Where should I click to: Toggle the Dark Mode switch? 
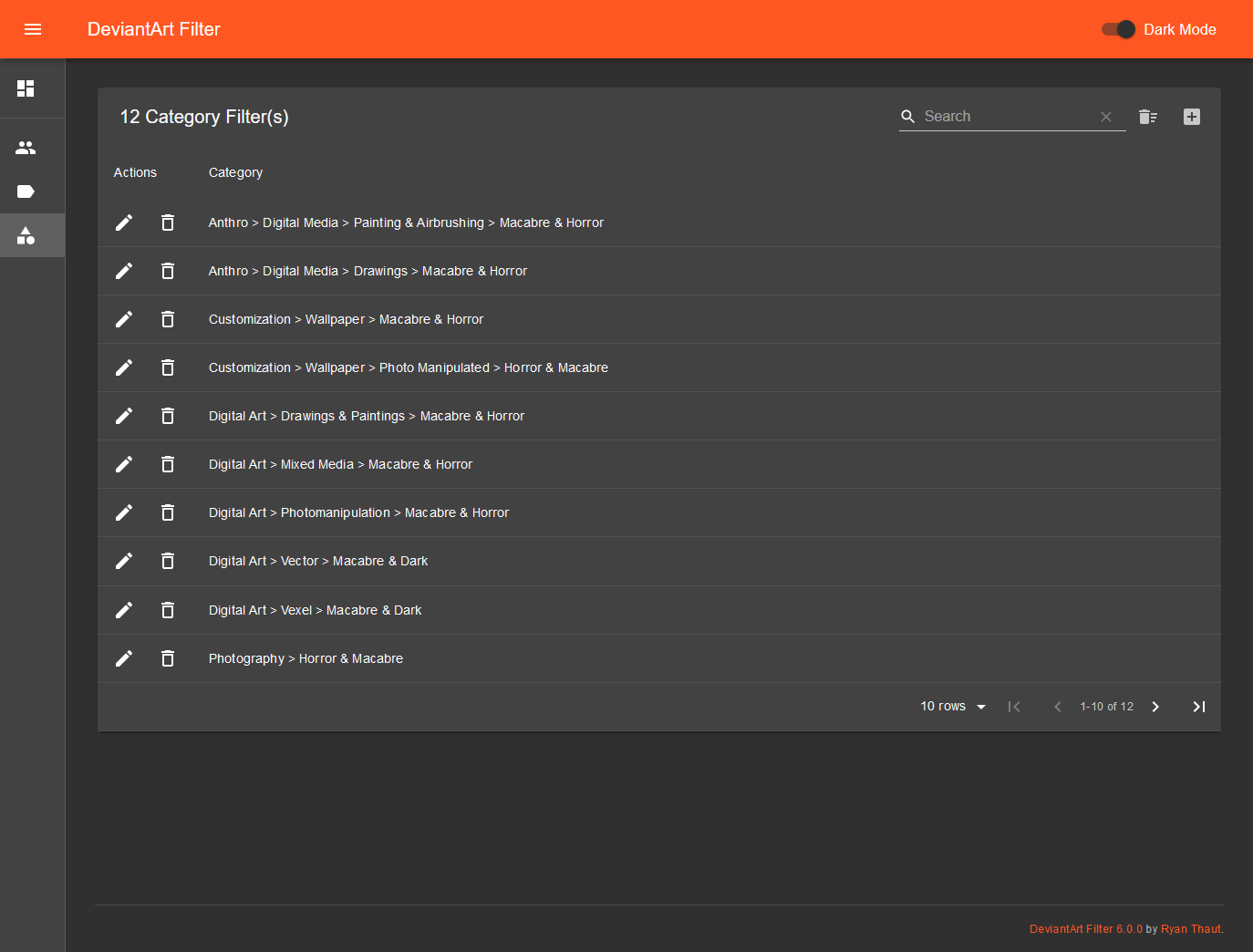coord(1118,29)
